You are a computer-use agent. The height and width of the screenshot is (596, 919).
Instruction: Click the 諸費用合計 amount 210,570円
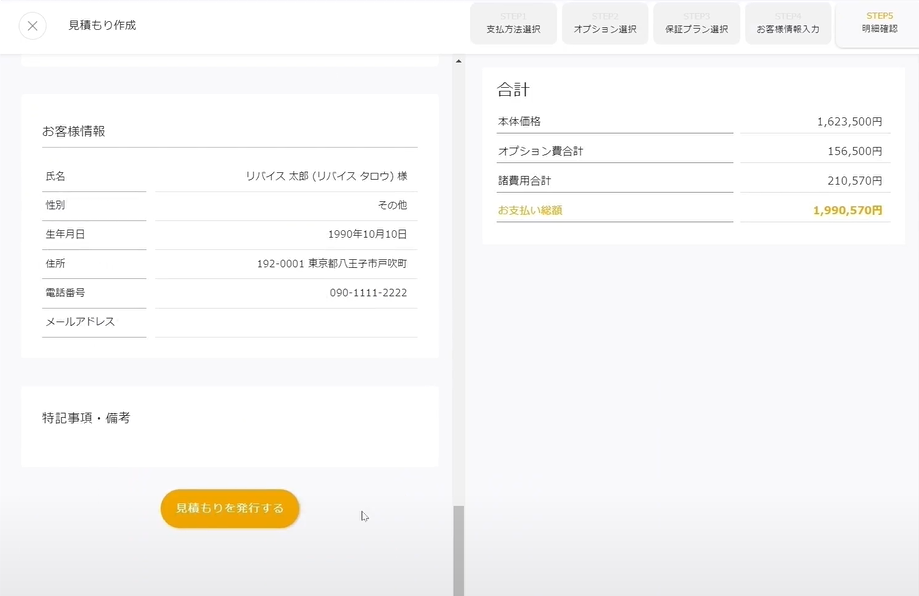[854, 181]
